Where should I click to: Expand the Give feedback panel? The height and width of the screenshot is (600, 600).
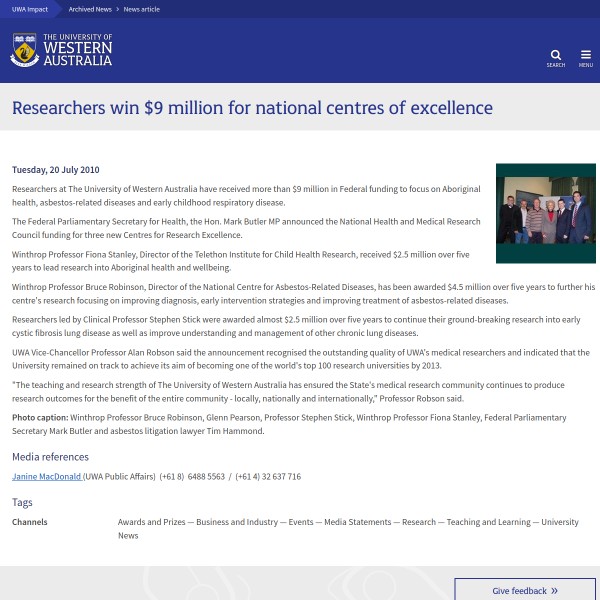pyautogui.click(x=524, y=590)
